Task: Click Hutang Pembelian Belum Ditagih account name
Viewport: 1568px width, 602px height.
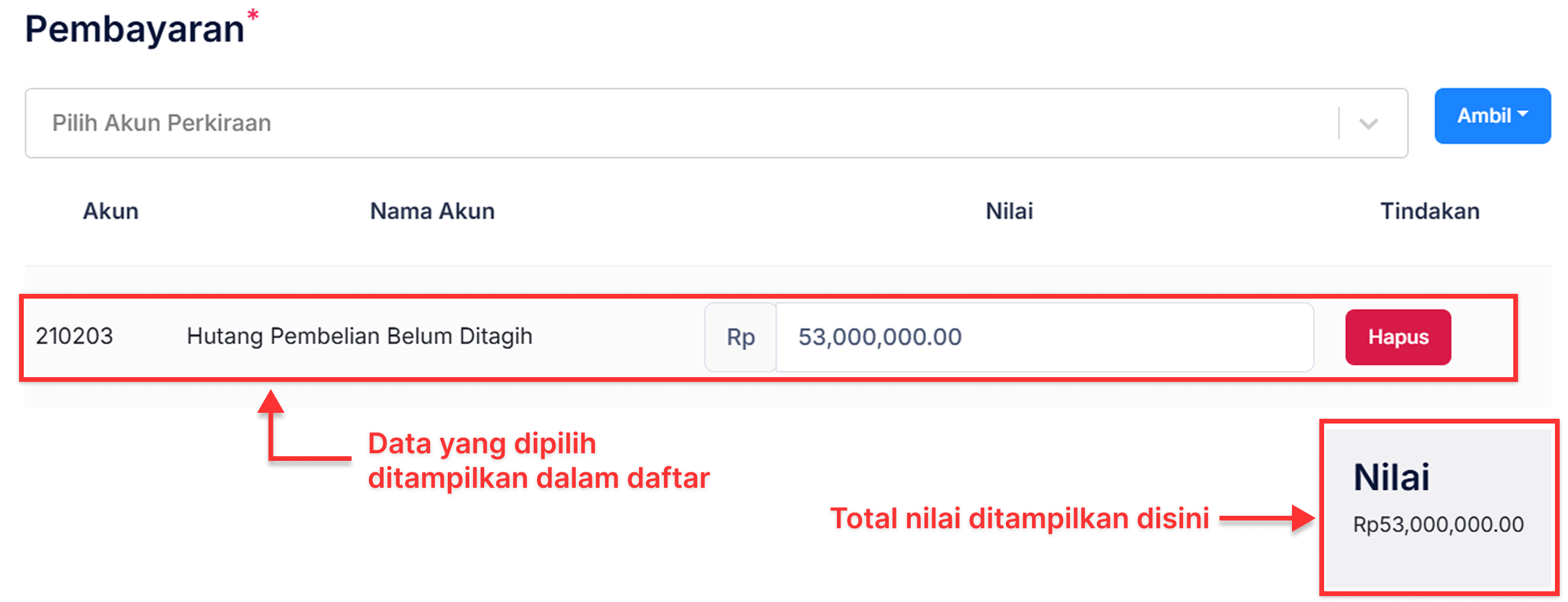Action: click(x=359, y=336)
